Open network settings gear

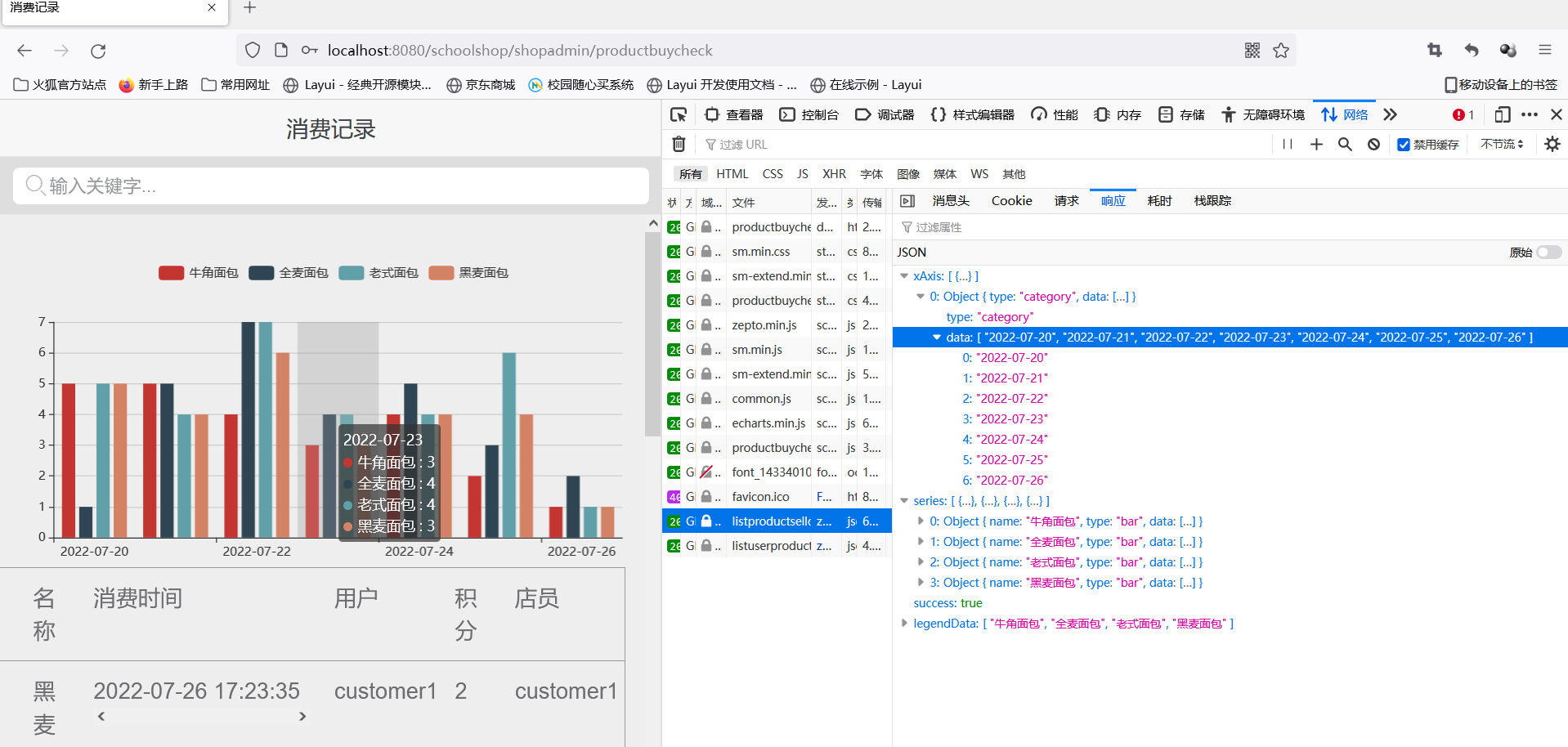(1552, 144)
